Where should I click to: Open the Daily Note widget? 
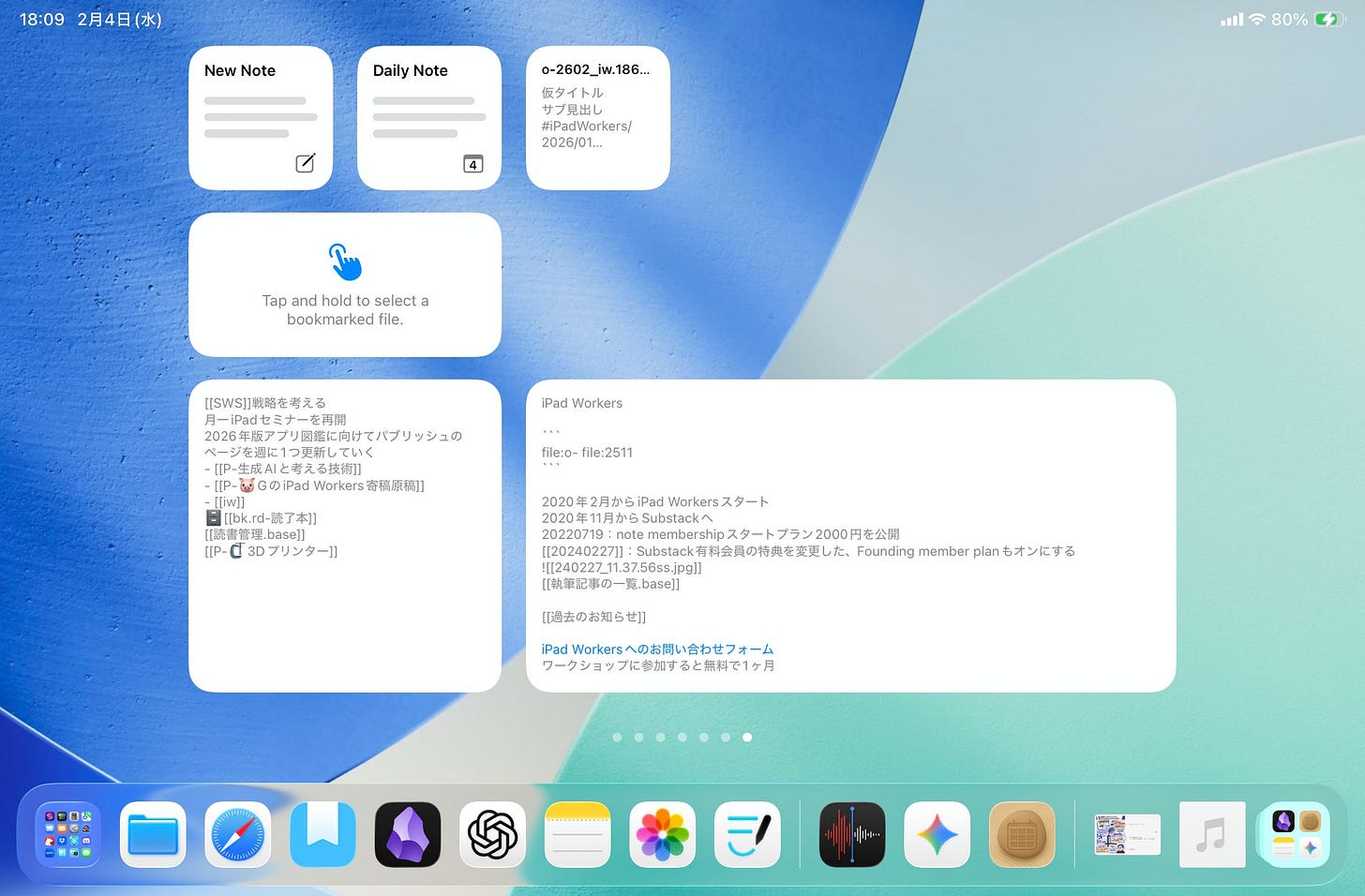coord(428,117)
